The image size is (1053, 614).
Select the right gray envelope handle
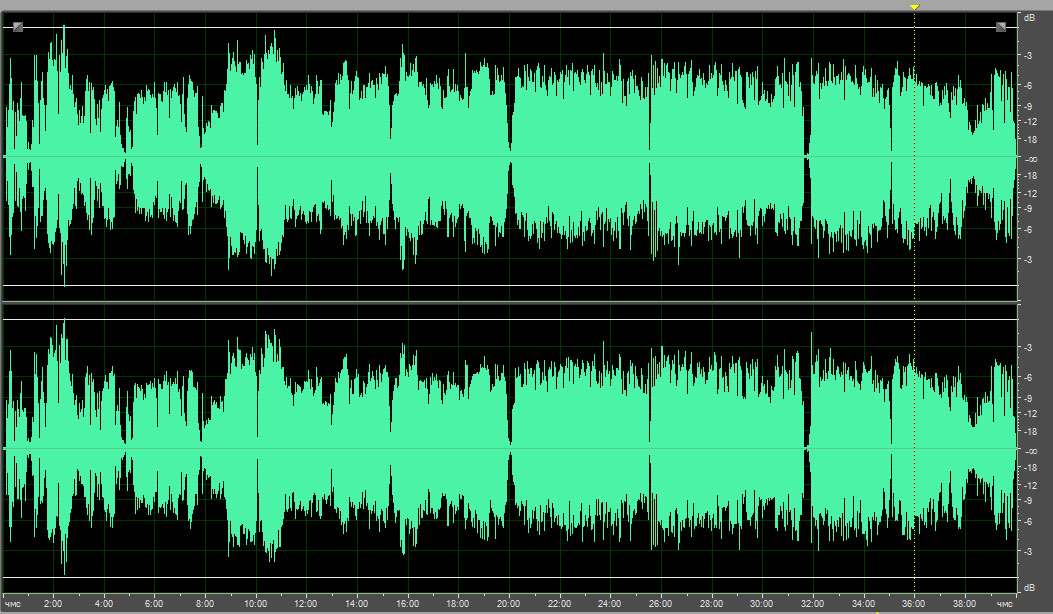1001,27
